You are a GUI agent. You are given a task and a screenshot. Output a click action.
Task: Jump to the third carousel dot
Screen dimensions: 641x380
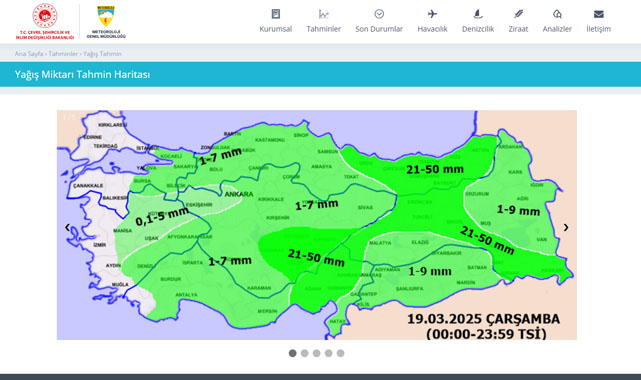click(x=316, y=353)
